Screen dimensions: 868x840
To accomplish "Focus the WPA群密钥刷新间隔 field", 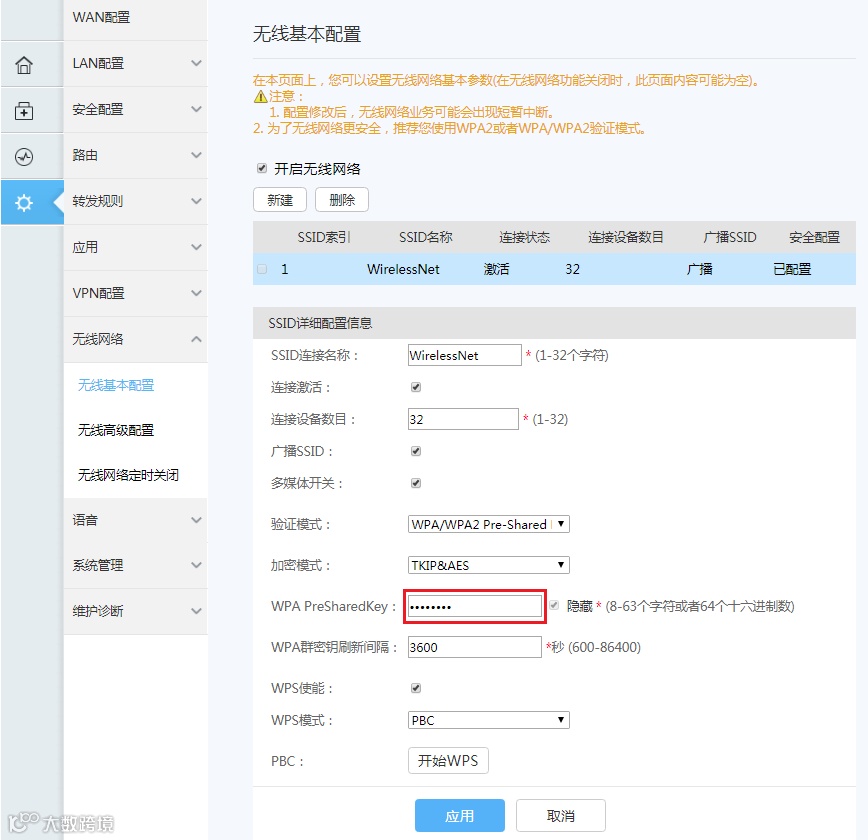I will point(474,647).
